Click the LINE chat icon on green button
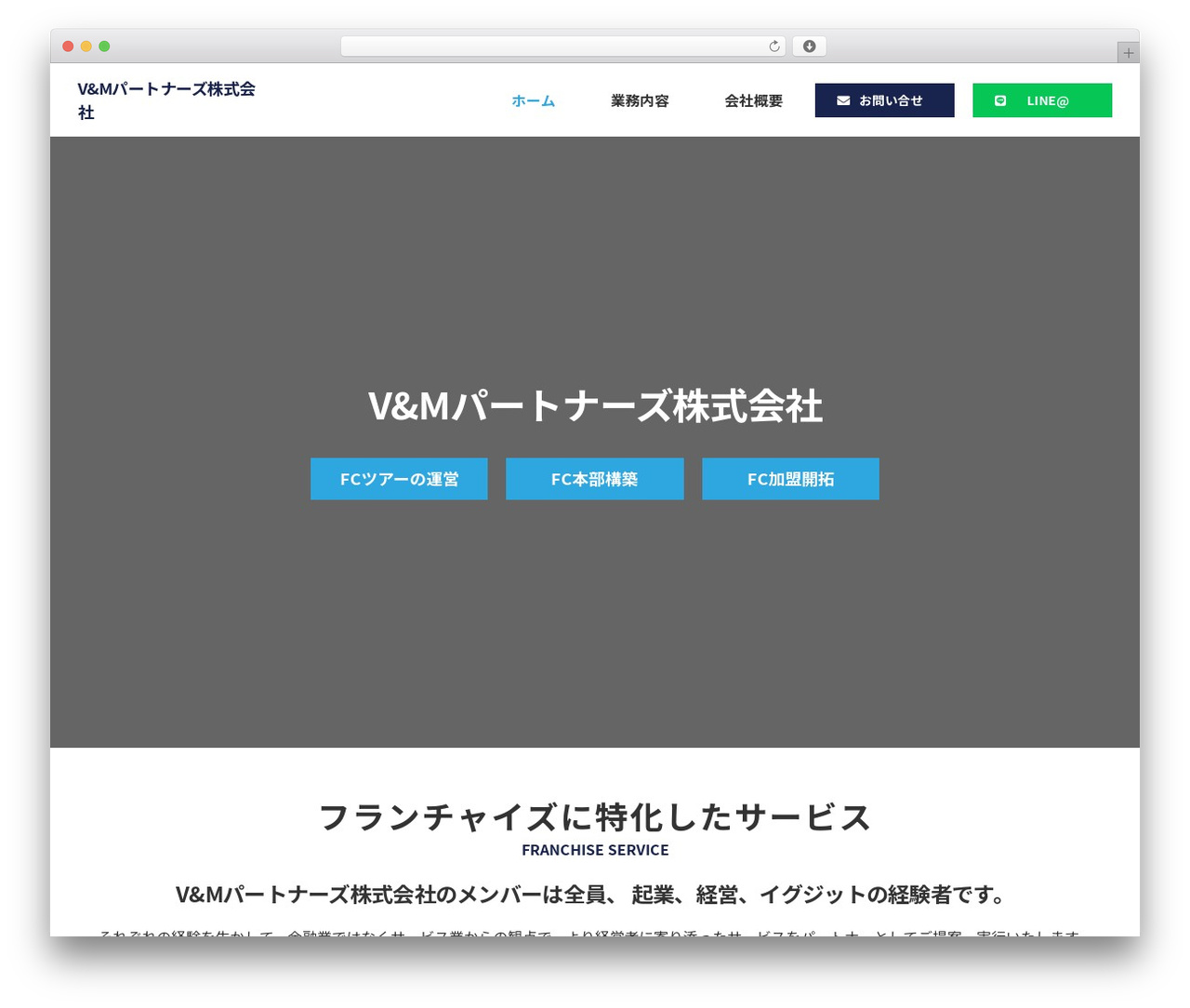The width and height of the screenshot is (1190, 1008). [x=1000, y=100]
